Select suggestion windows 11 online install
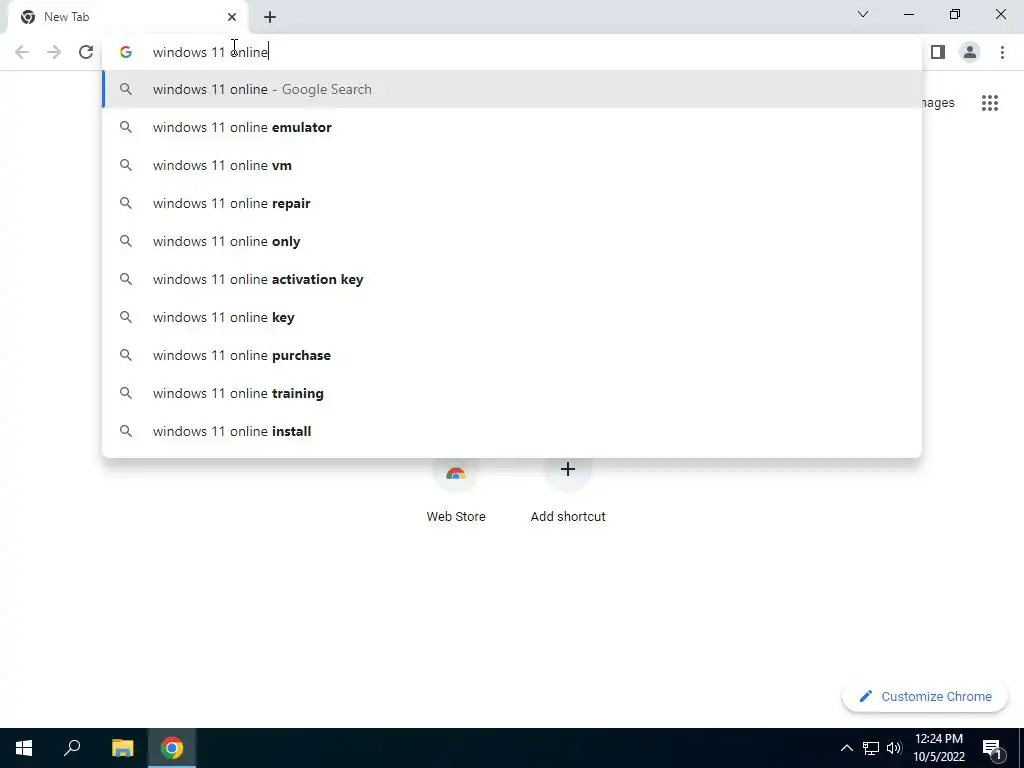Viewport: 1024px width, 768px height. pyautogui.click(x=512, y=430)
